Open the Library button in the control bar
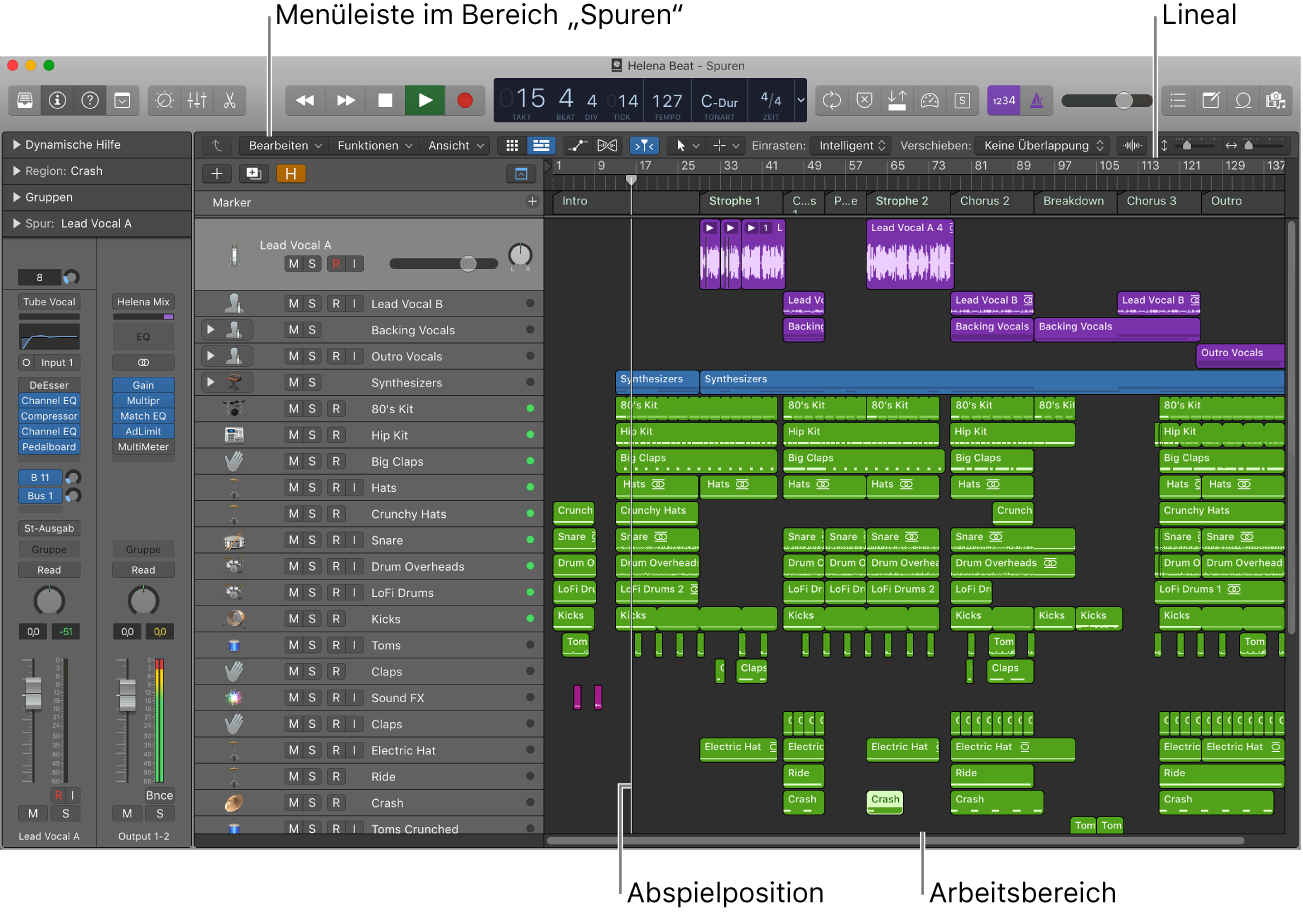 24,100
